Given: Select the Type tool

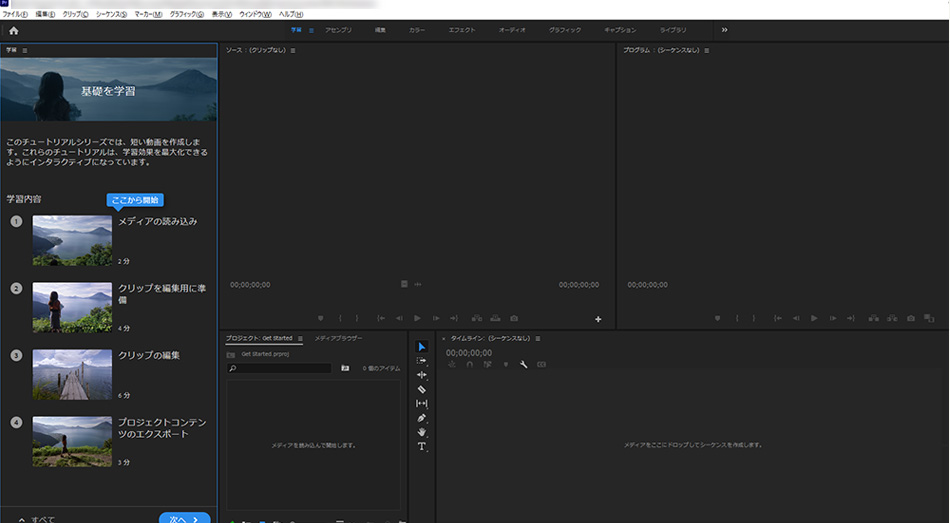Looking at the screenshot, I should pos(421,446).
